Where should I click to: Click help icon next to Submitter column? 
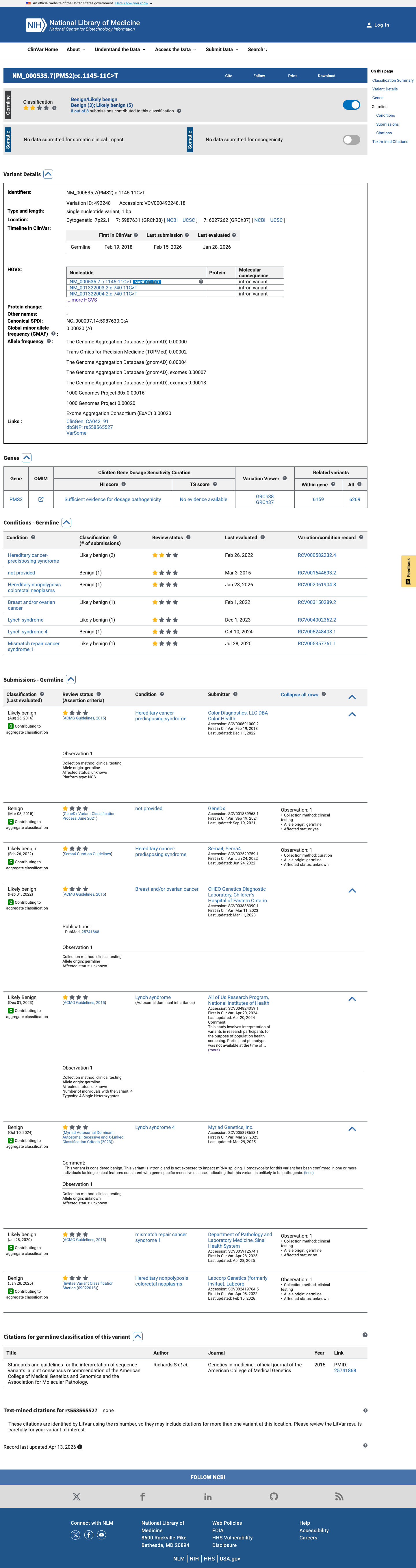point(235,694)
